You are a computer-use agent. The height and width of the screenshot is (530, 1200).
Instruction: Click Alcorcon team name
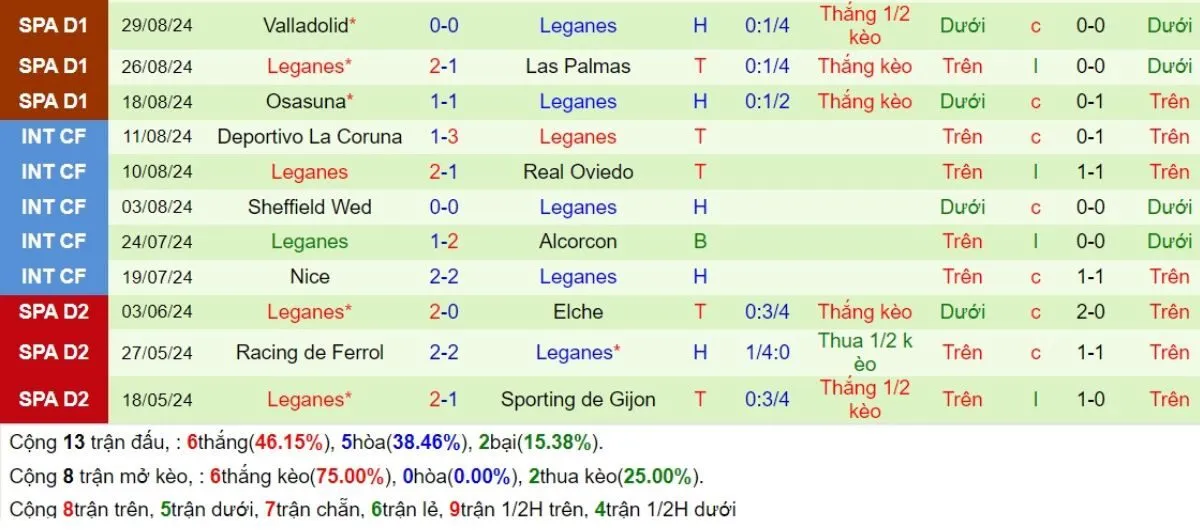(x=577, y=241)
